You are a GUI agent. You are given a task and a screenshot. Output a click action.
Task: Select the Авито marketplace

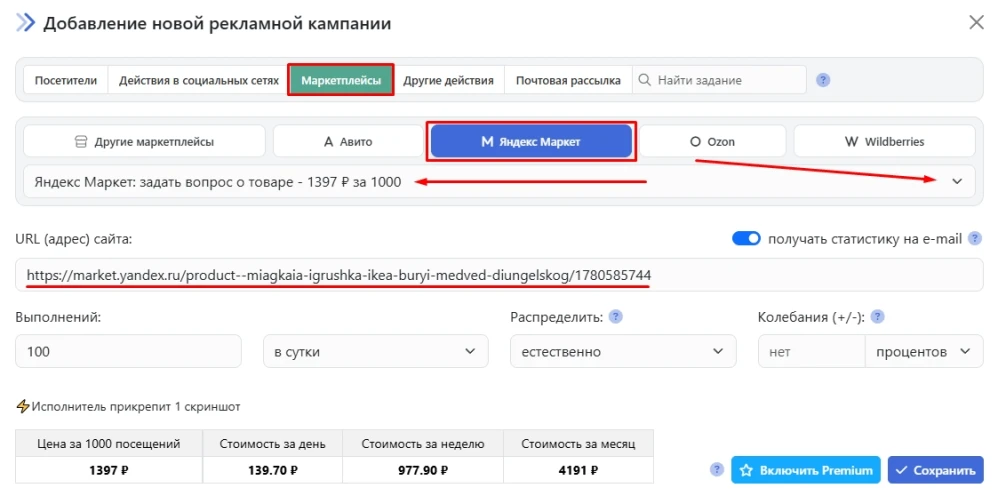coord(348,141)
